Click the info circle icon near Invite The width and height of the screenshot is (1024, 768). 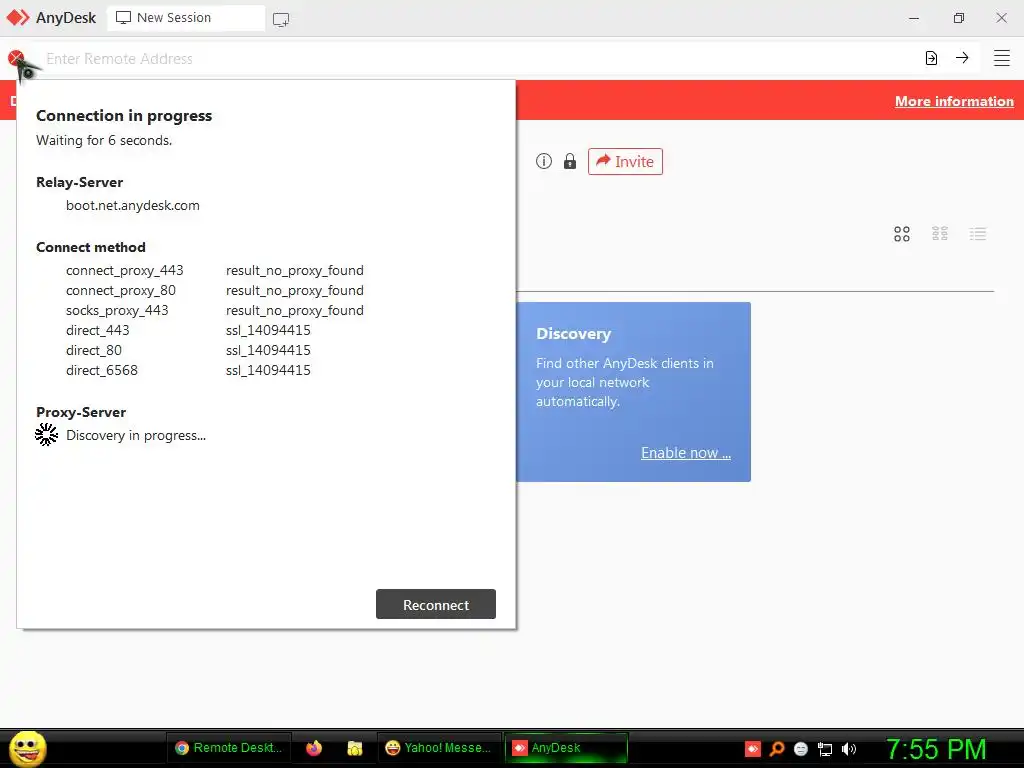pos(544,161)
